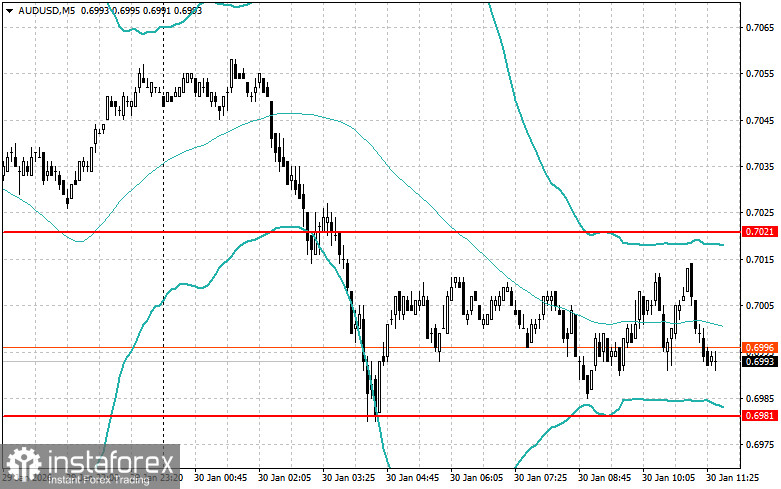The image size is (781, 489).
Task: Click the 30 Jan 10:05 time label
Action: tap(668, 478)
